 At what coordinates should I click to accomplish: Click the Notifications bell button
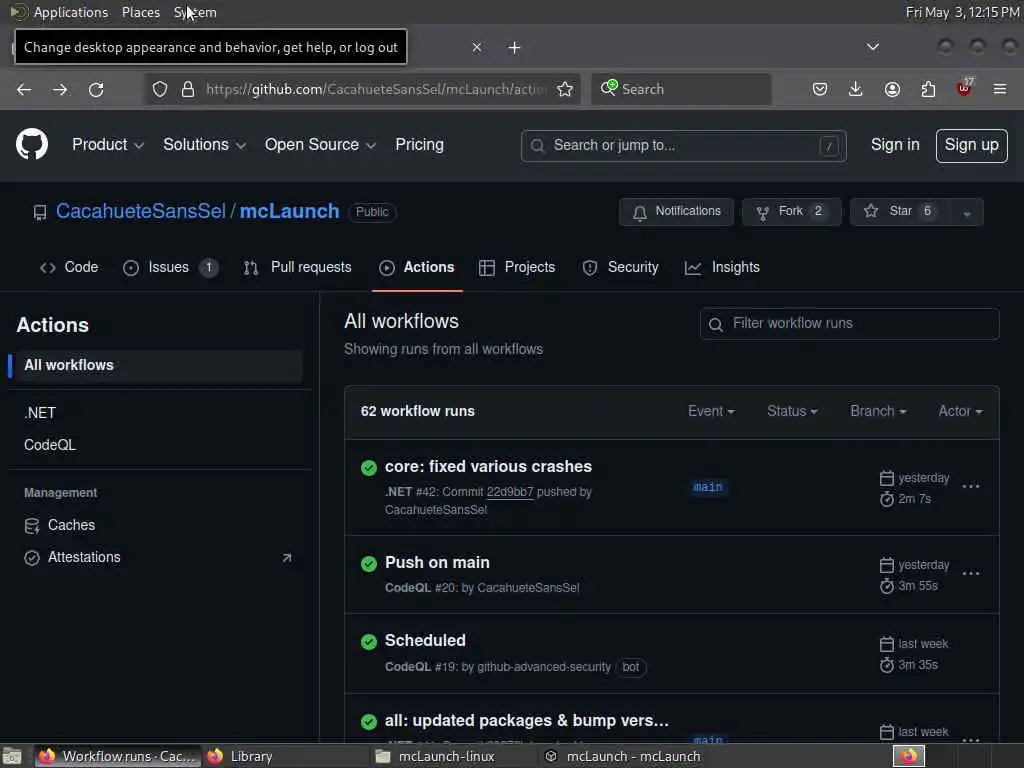pos(677,212)
